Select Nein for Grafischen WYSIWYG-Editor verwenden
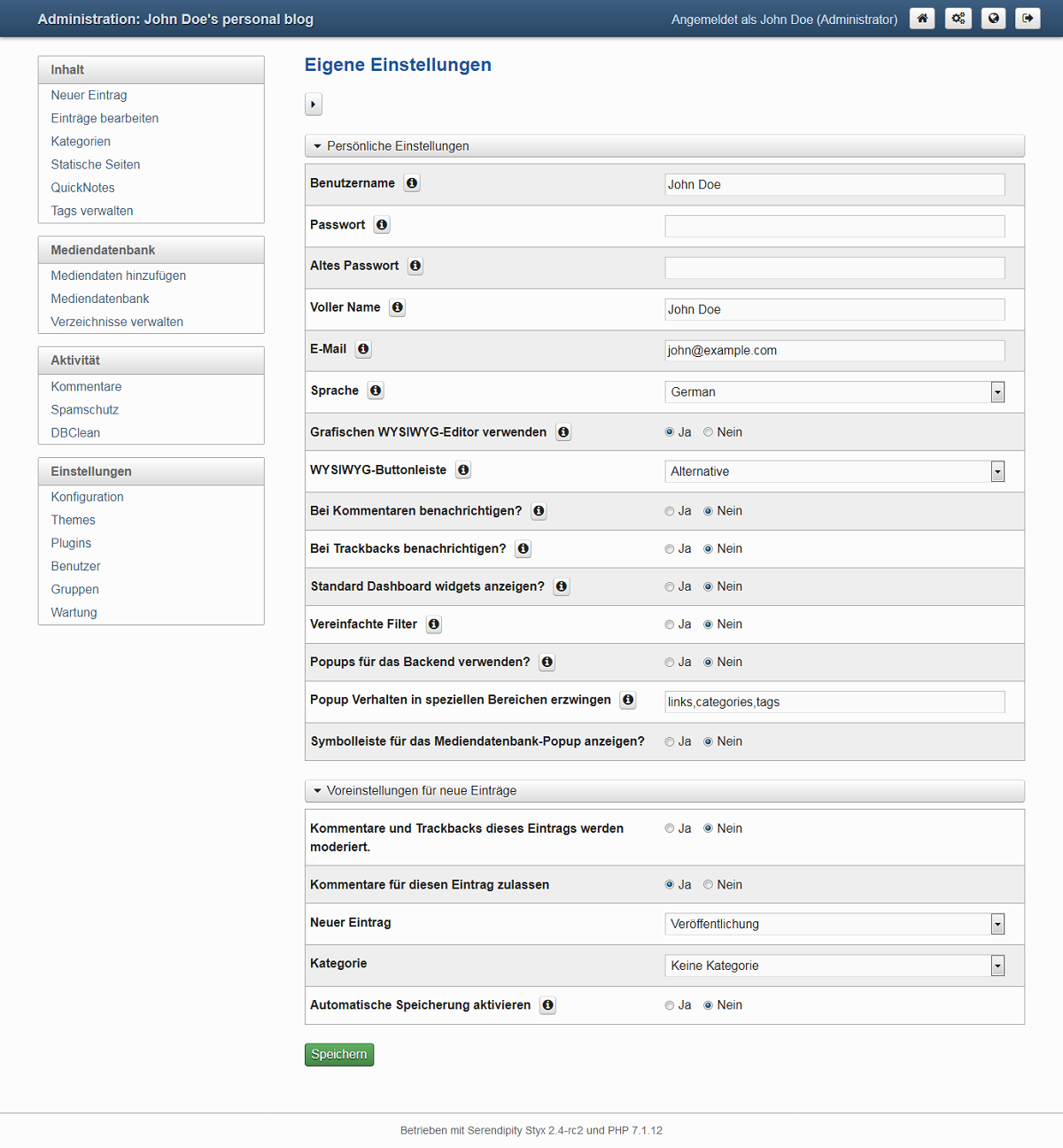The width and height of the screenshot is (1063, 1148). (709, 432)
